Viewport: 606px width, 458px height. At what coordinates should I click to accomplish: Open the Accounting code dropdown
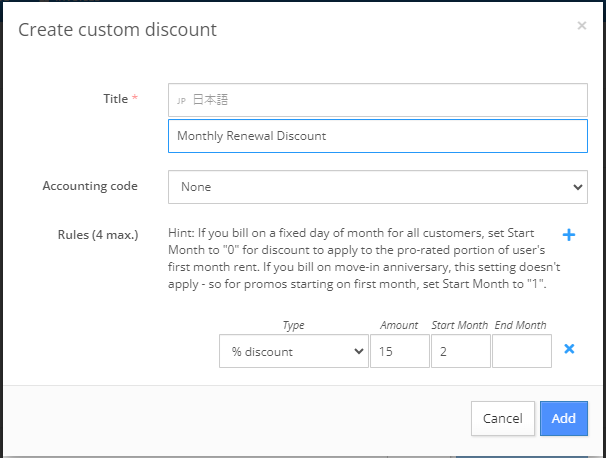coord(378,187)
